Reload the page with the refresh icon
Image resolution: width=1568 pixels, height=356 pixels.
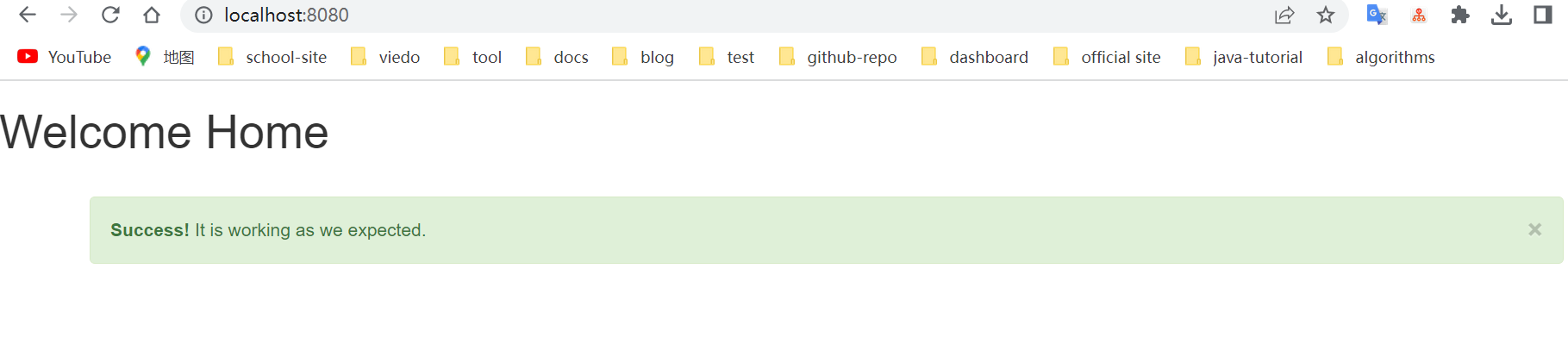click(110, 15)
